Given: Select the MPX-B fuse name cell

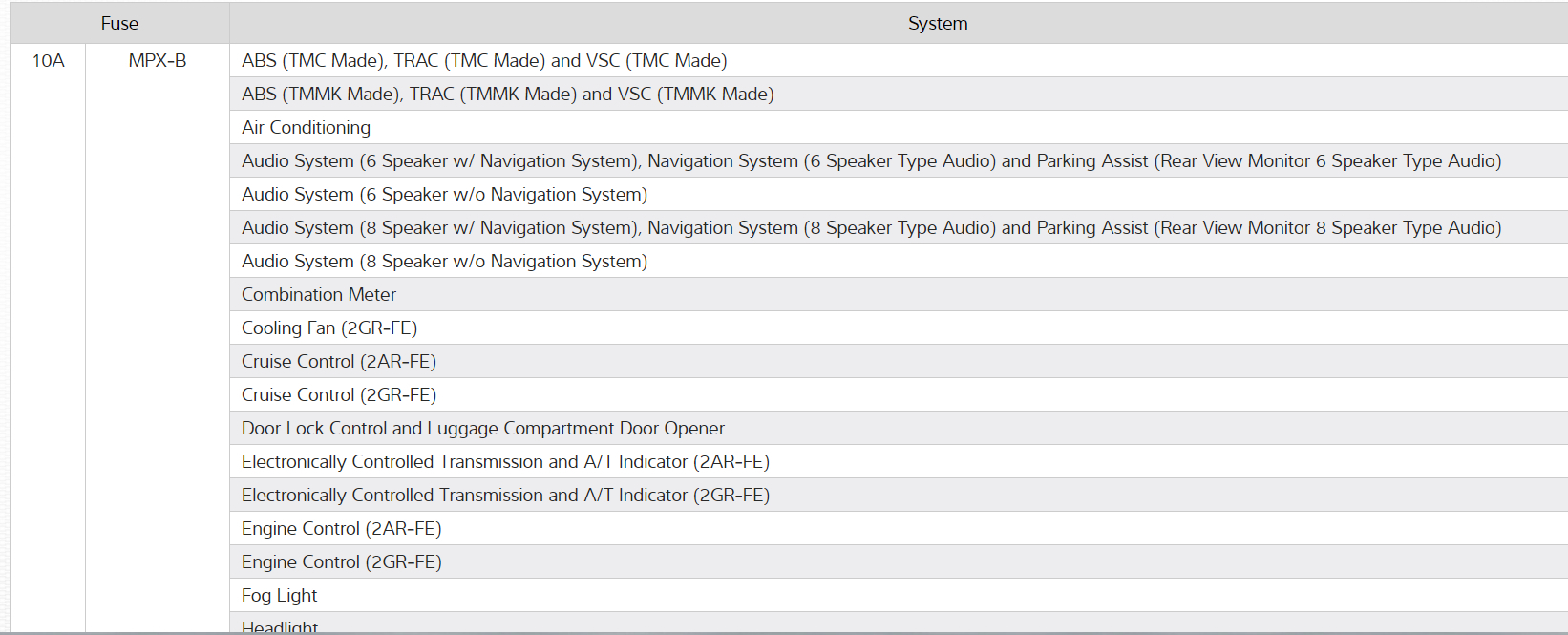Looking at the screenshot, I should pyautogui.click(x=158, y=60).
